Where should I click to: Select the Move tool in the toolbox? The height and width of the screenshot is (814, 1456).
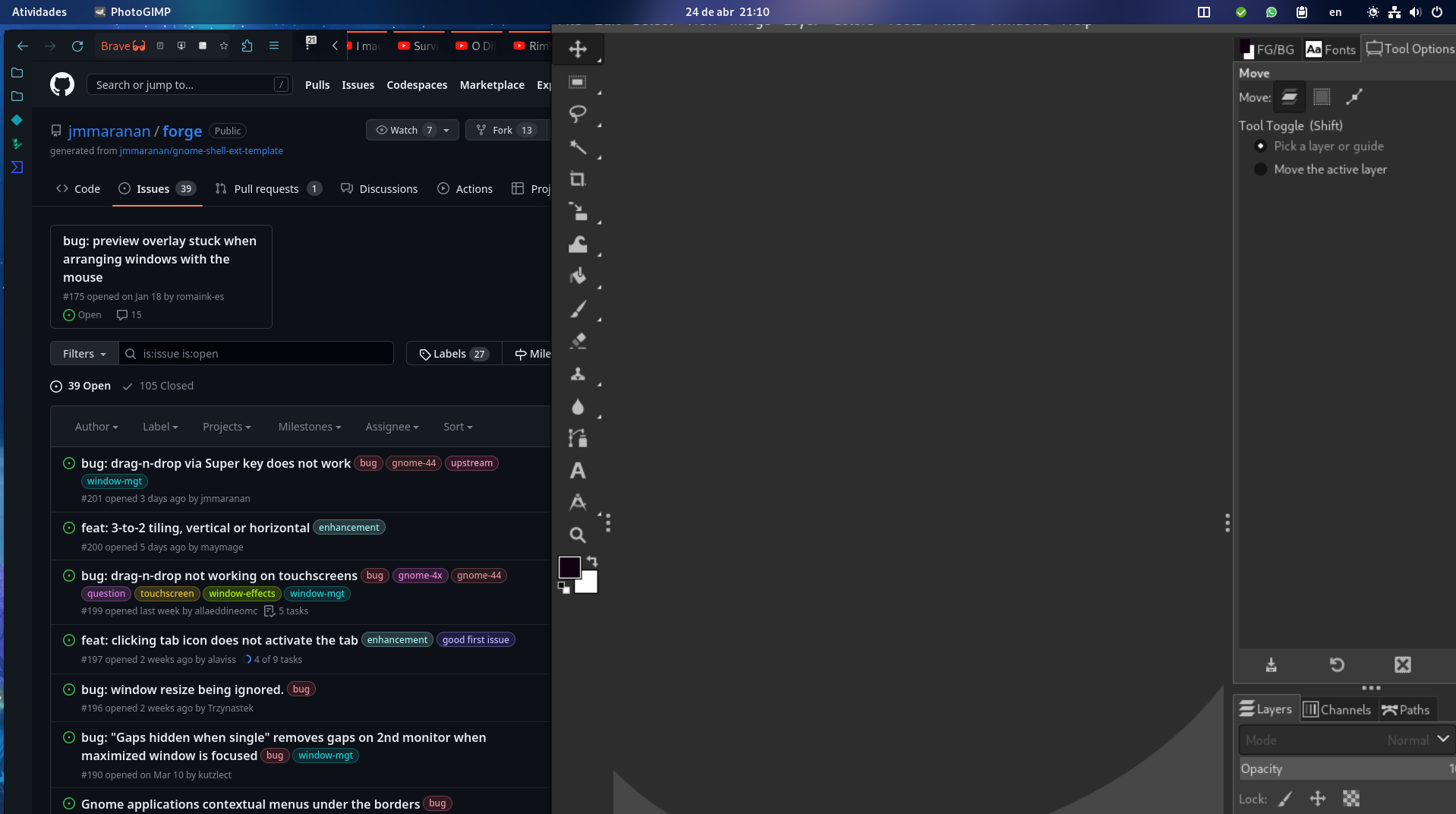(578, 49)
